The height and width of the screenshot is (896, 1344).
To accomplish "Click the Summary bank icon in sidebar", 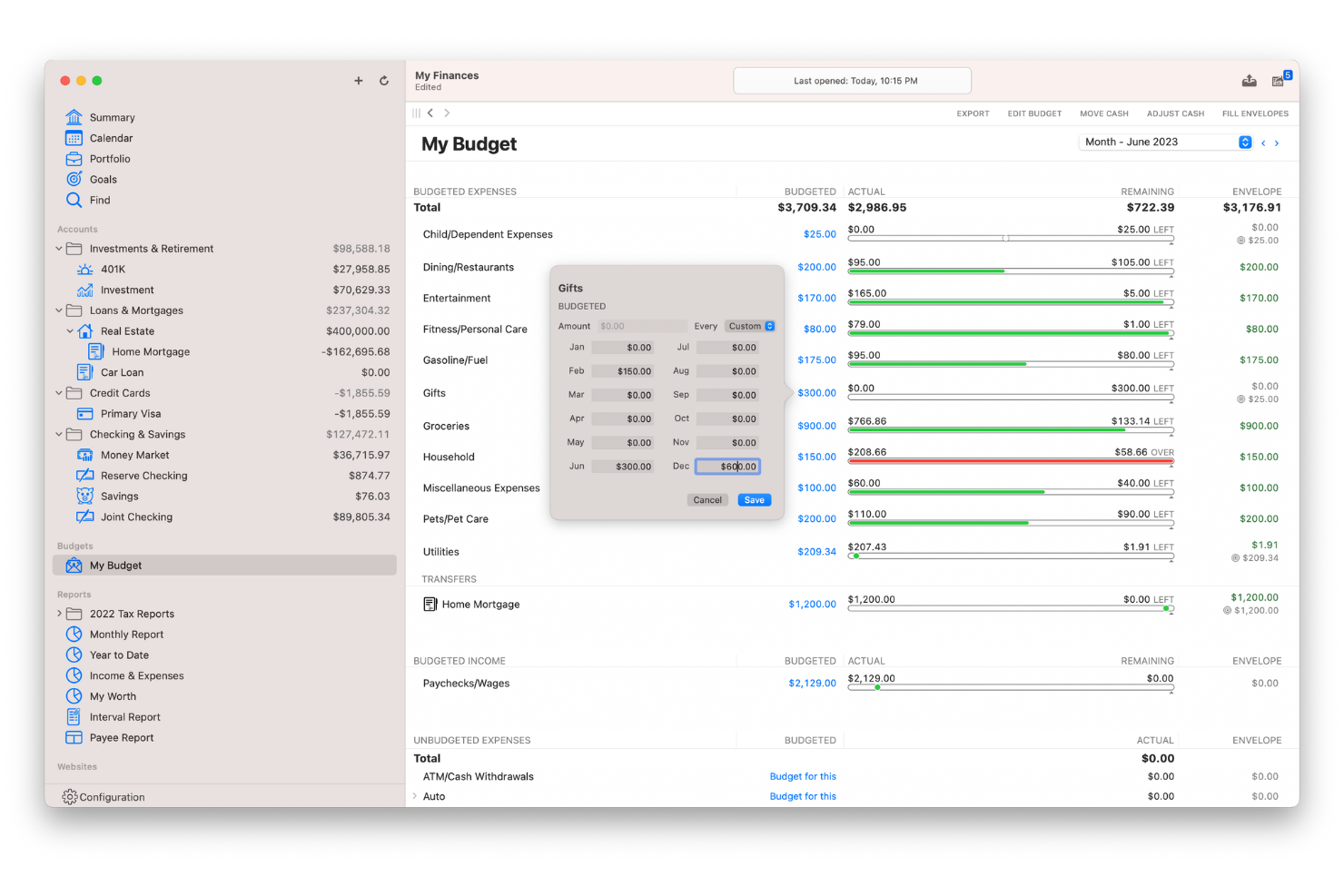I will [x=74, y=117].
